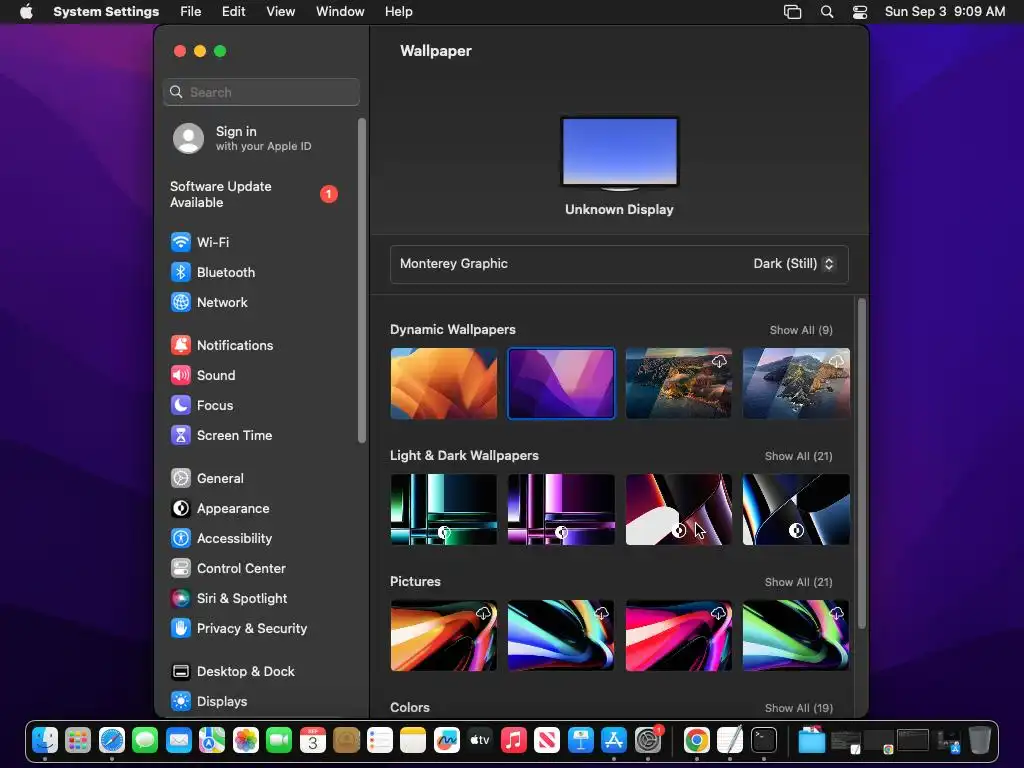Open the File menu
Image resolution: width=1024 pixels, height=768 pixels.
coord(191,12)
